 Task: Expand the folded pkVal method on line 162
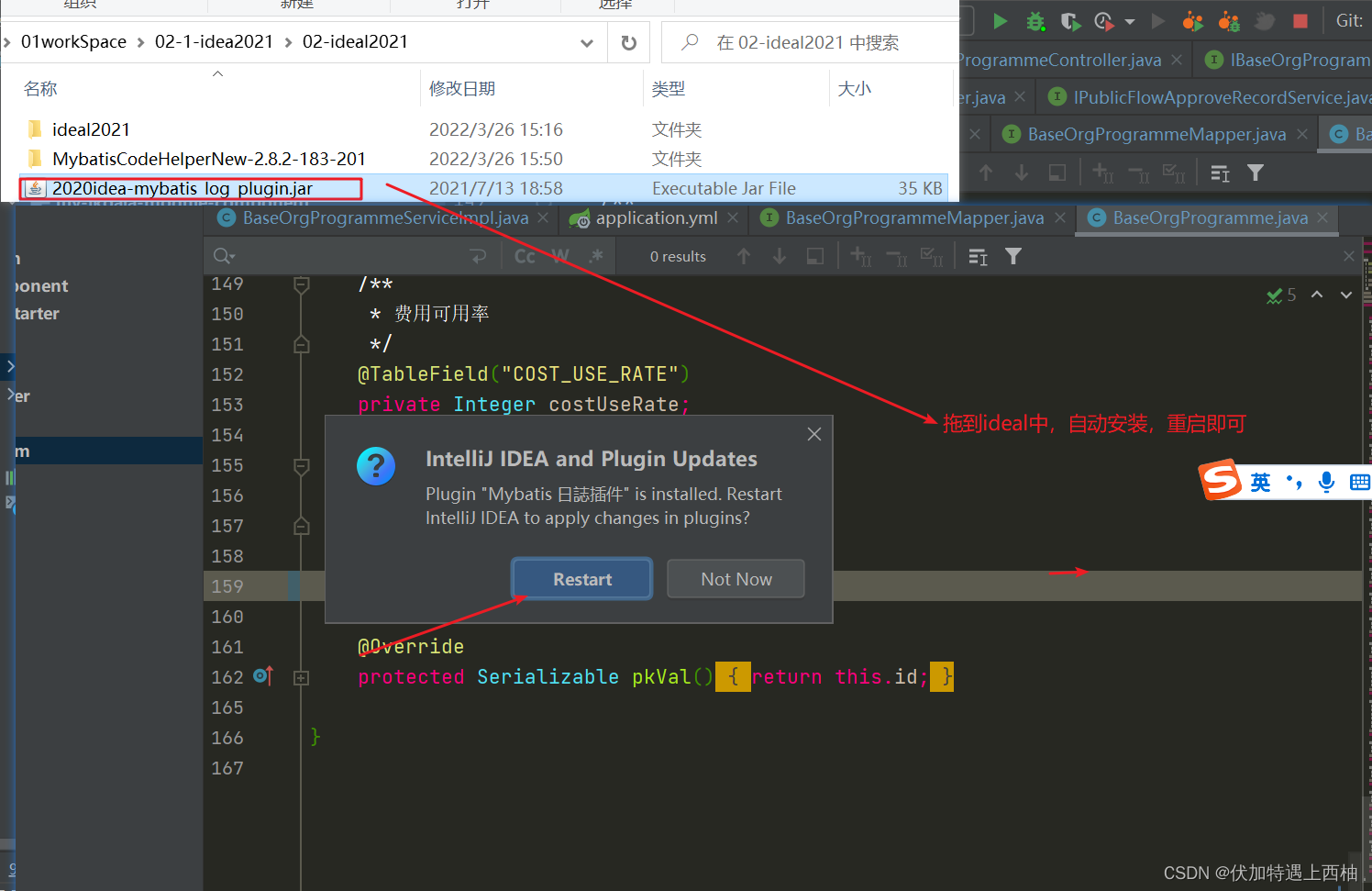tap(301, 677)
